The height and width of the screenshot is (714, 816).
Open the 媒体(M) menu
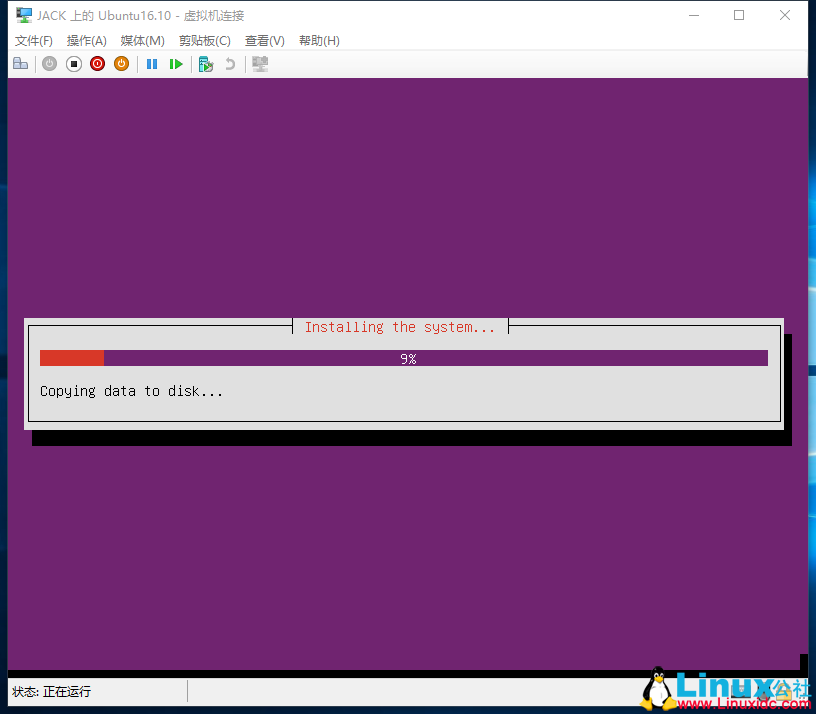(142, 40)
